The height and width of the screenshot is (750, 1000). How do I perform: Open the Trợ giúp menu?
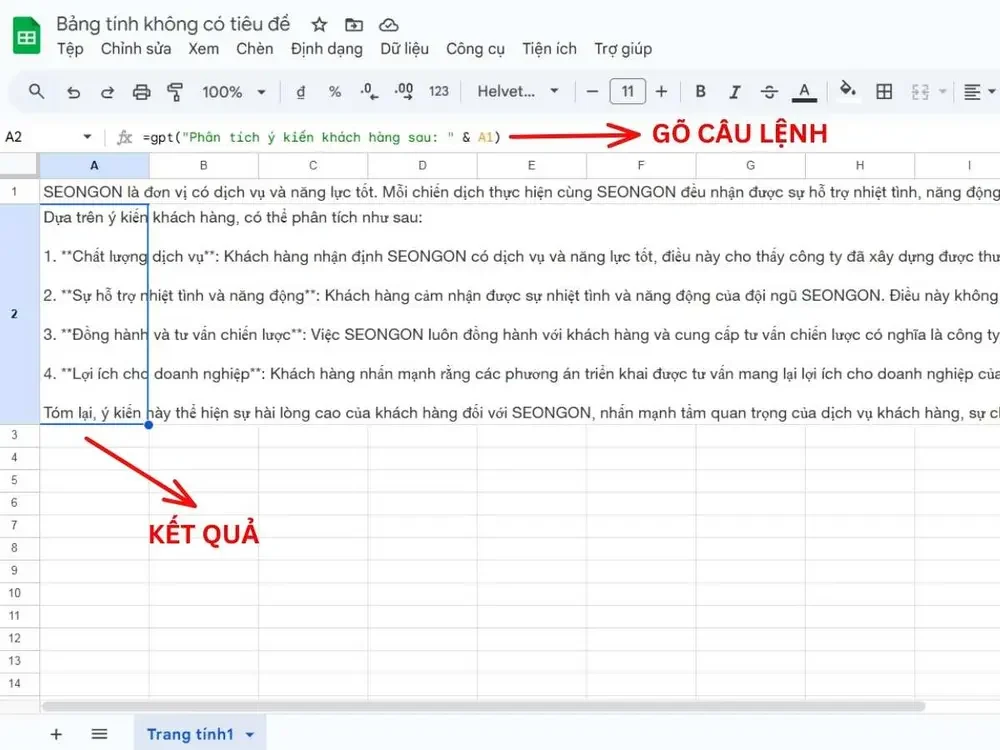click(x=623, y=49)
